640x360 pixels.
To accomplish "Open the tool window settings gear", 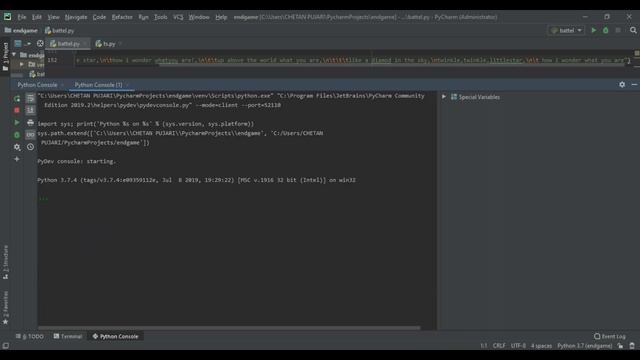I will [622, 84].
